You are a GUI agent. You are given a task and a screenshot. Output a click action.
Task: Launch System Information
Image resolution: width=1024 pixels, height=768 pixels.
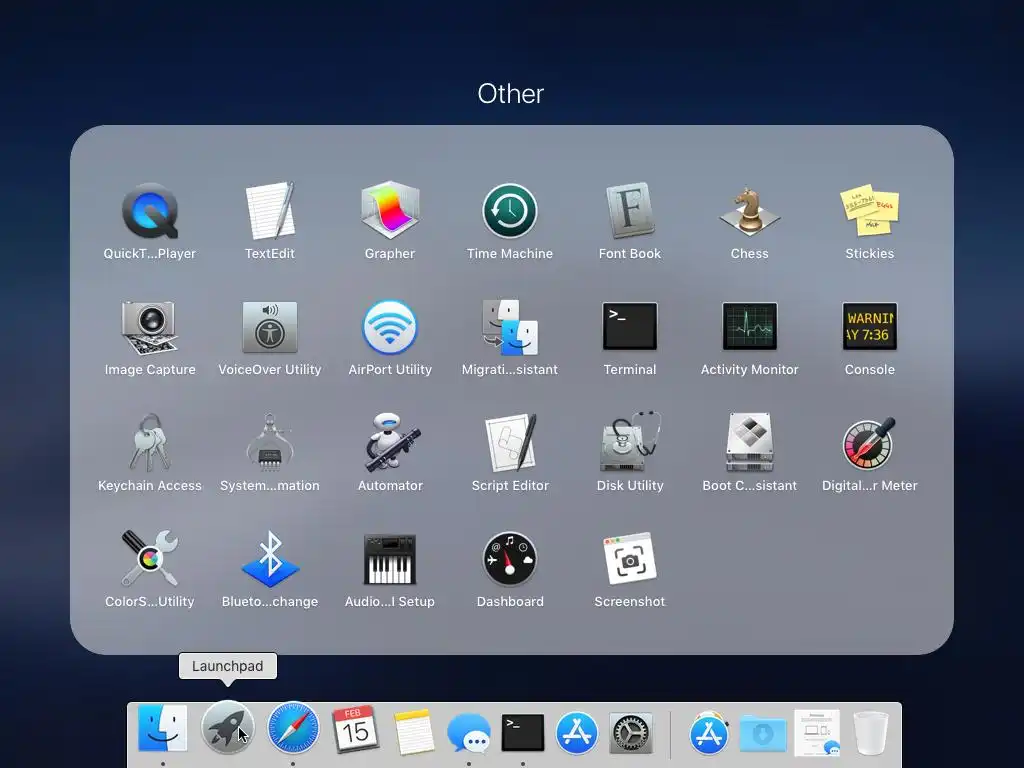(270, 443)
